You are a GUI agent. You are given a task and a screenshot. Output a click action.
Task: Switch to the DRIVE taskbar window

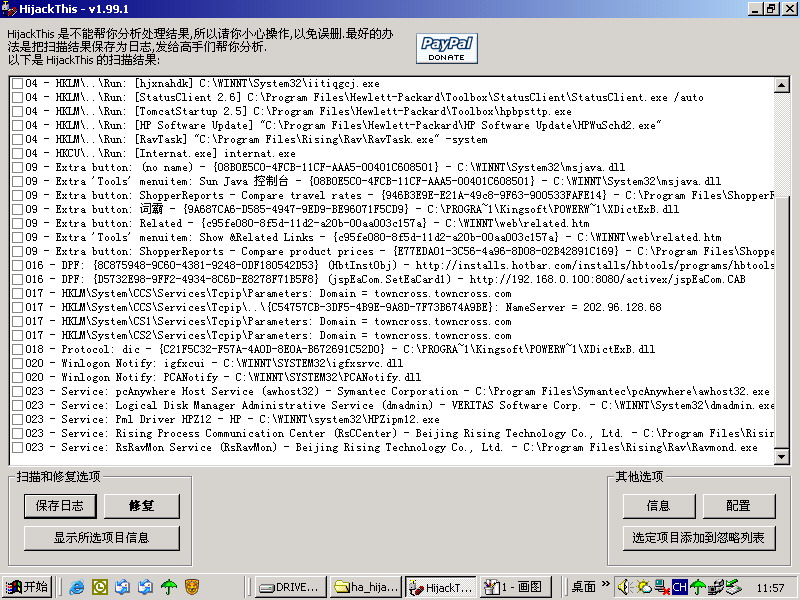click(291, 587)
